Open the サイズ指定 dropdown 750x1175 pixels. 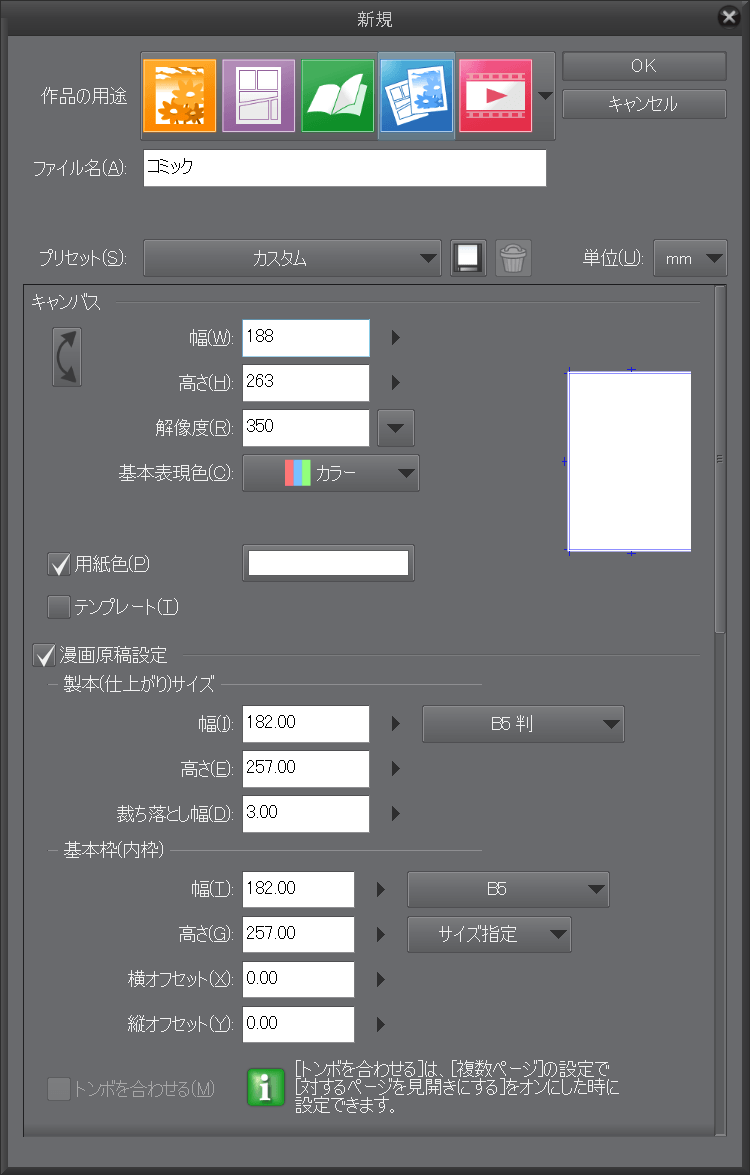[489, 935]
